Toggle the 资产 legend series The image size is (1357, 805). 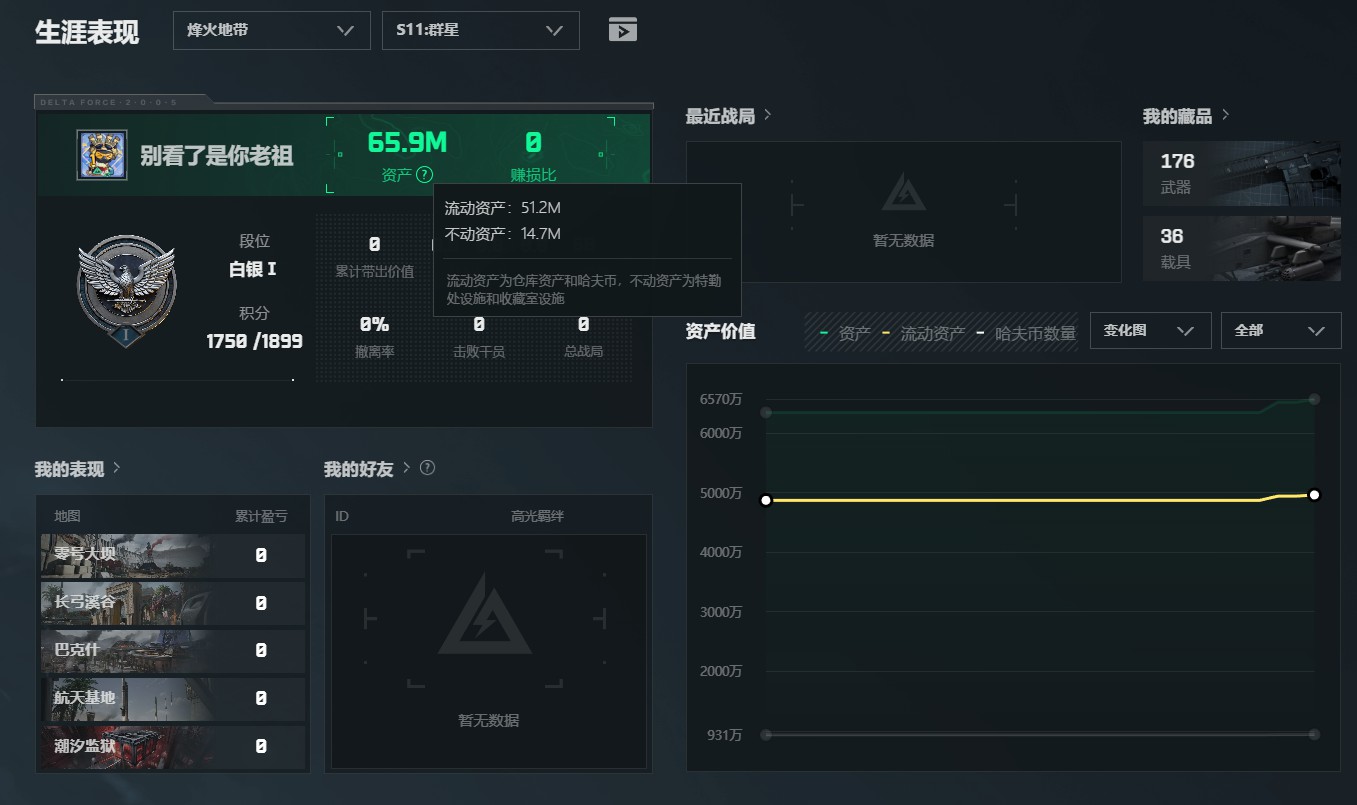pos(845,333)
